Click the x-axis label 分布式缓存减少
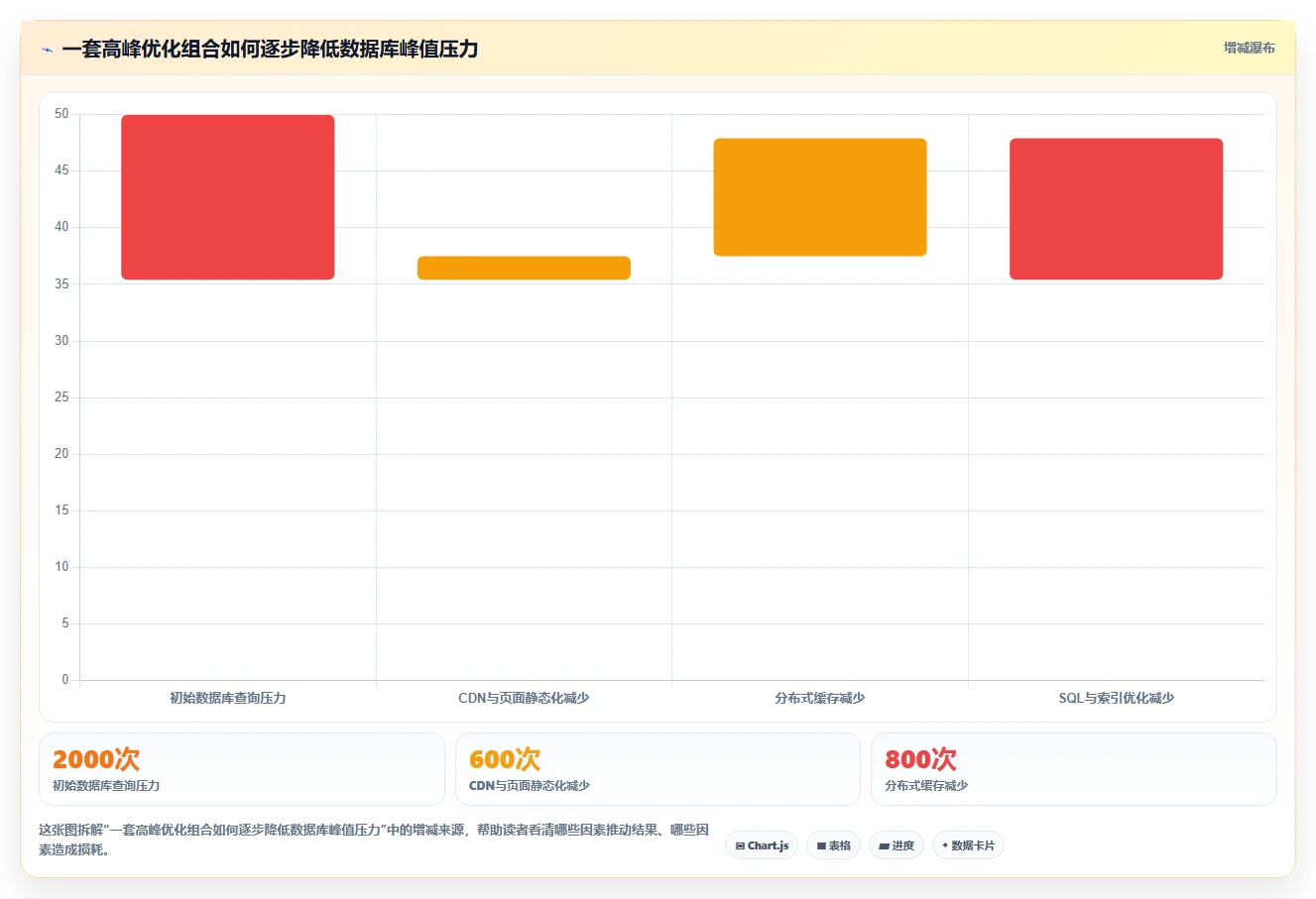This screenshot has width=1316, height=899. [x=820, y=698]
